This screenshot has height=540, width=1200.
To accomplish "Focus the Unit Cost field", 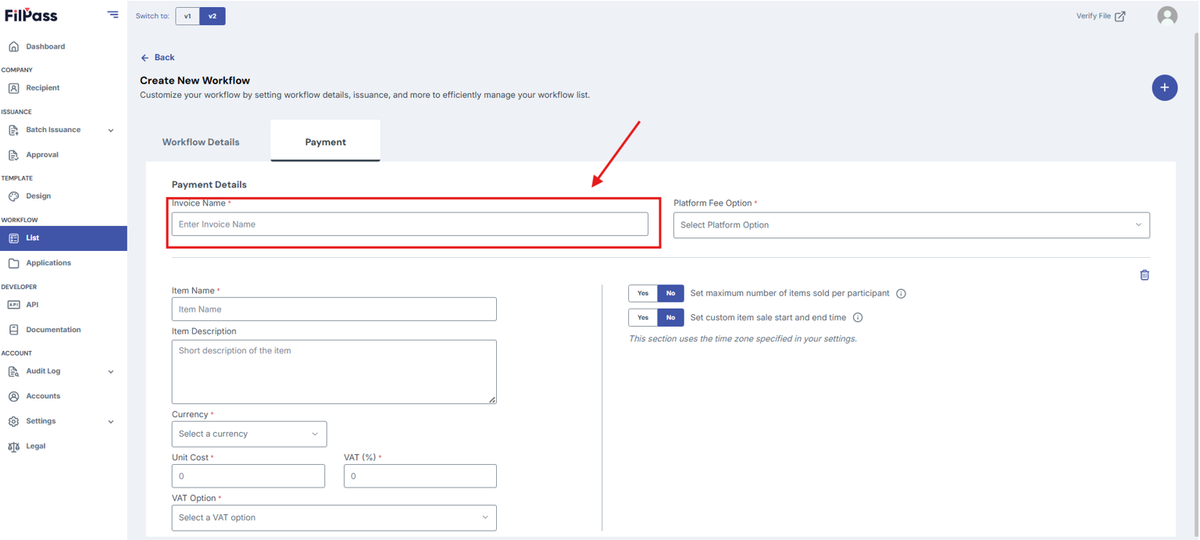I will coord(248,476).
